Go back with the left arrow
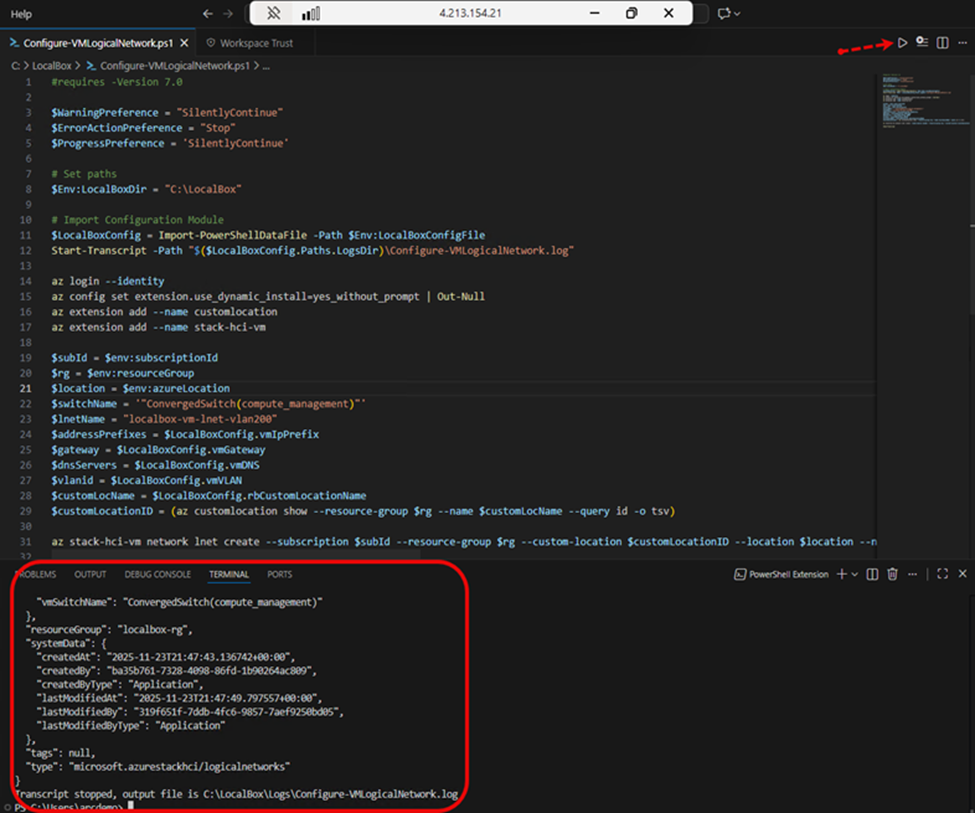The image size is (975, 813). [208, 14]
